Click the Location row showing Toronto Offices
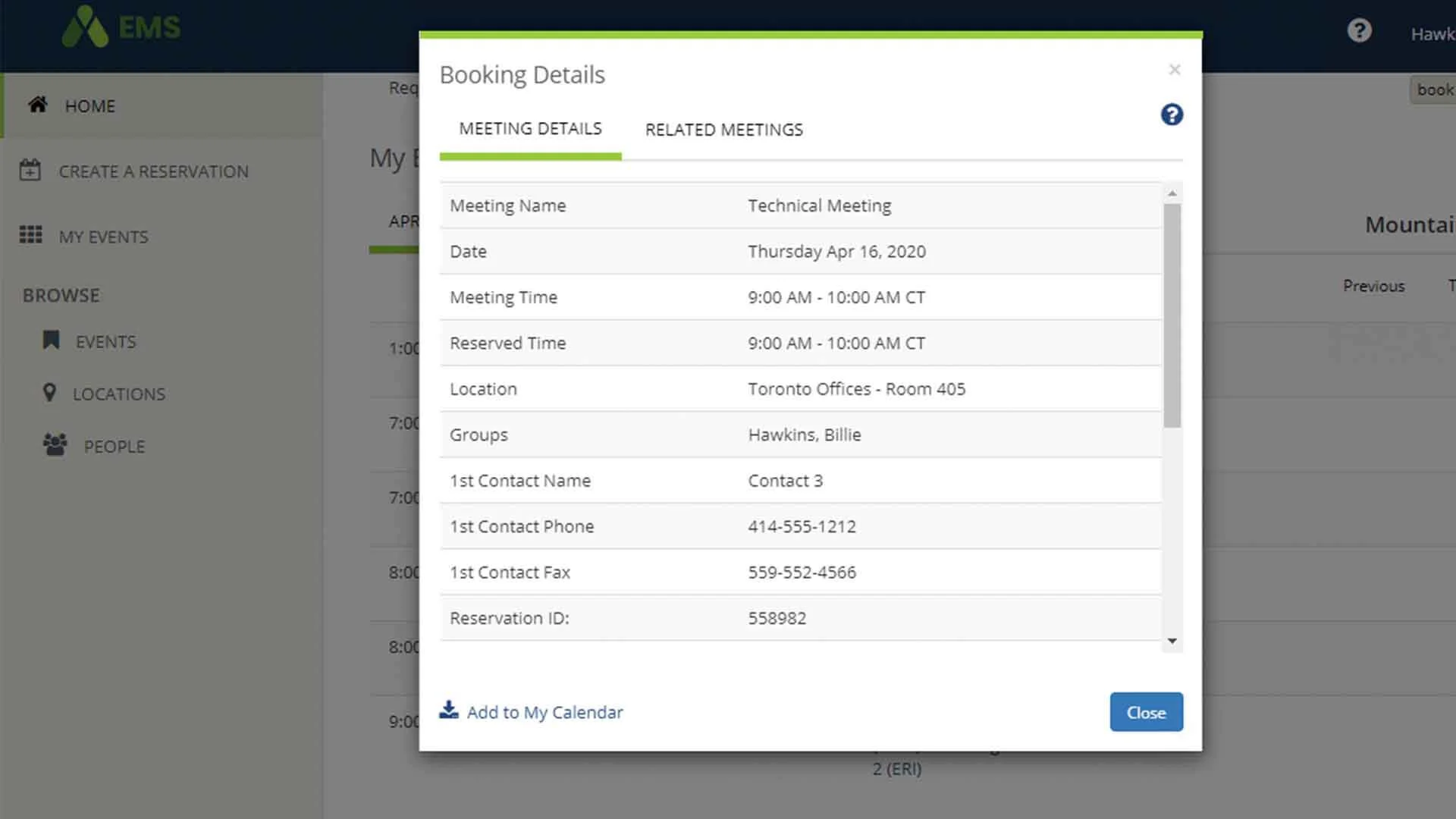 tap(857, 389)
